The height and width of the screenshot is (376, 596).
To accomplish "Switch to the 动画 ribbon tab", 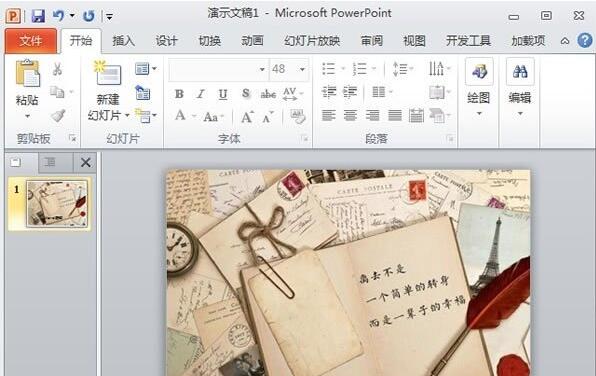I will [x=252, y=41].
